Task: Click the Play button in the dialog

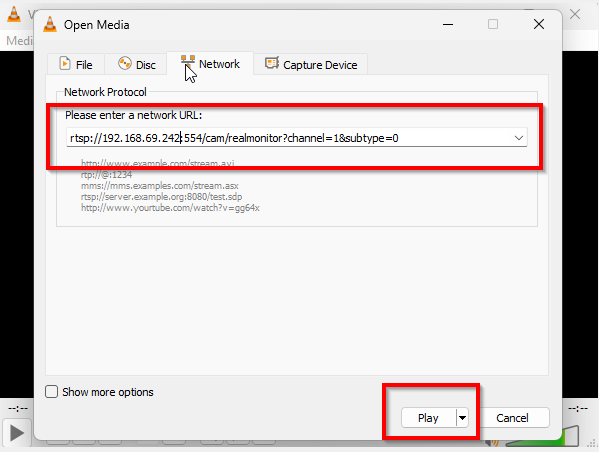Action: pos(428,418)
